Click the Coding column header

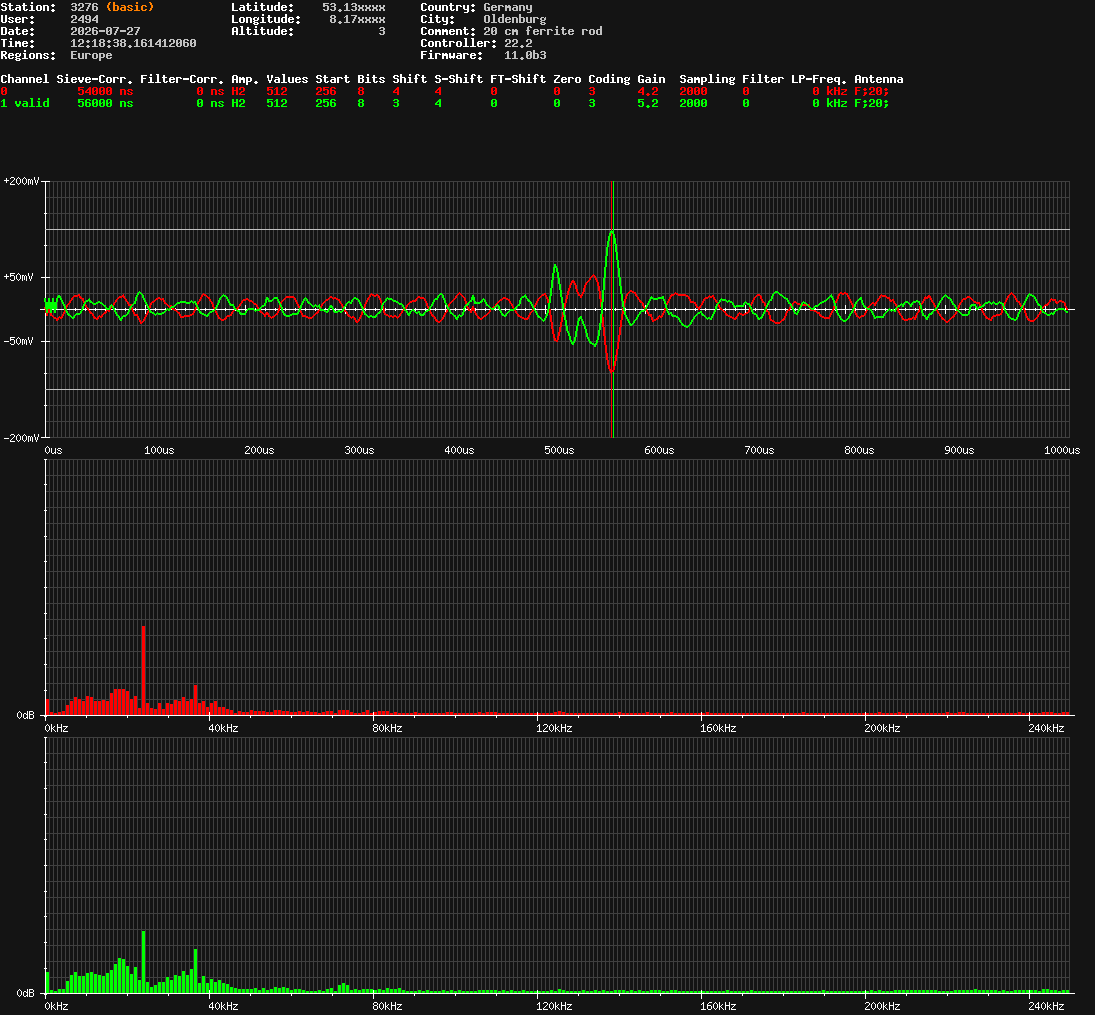pos(609,79)
